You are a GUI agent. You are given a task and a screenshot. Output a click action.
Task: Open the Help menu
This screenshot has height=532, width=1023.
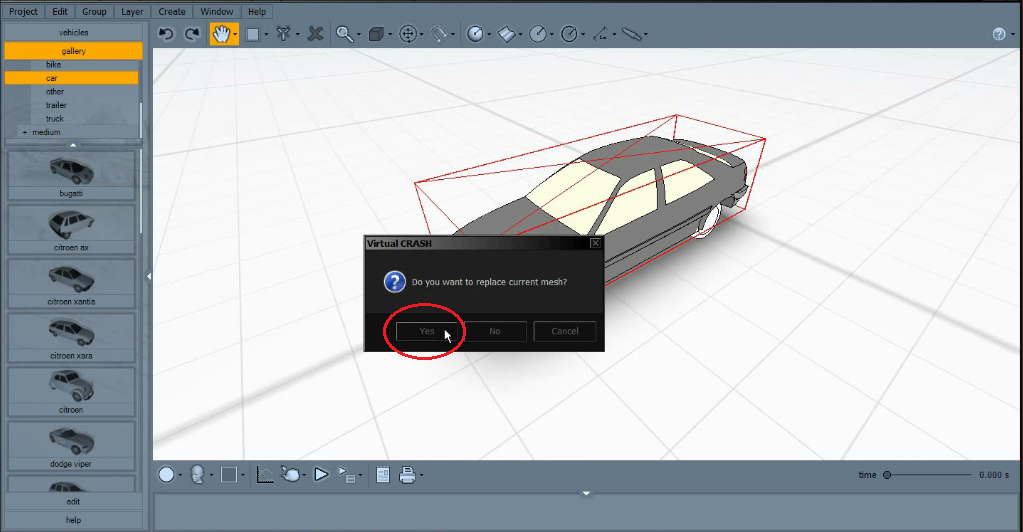[x=257, y=12]
